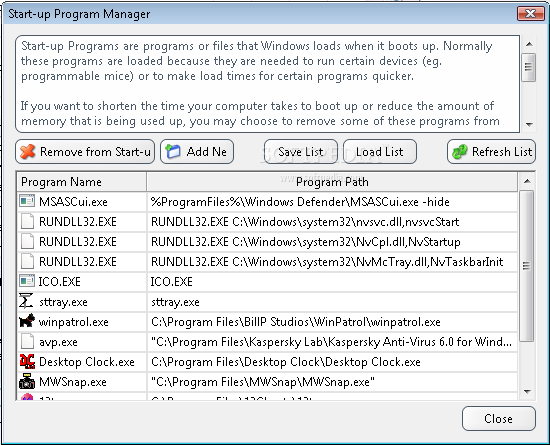
Task: Click the description box scroll down arrow
Action: (x=529, y=124)
